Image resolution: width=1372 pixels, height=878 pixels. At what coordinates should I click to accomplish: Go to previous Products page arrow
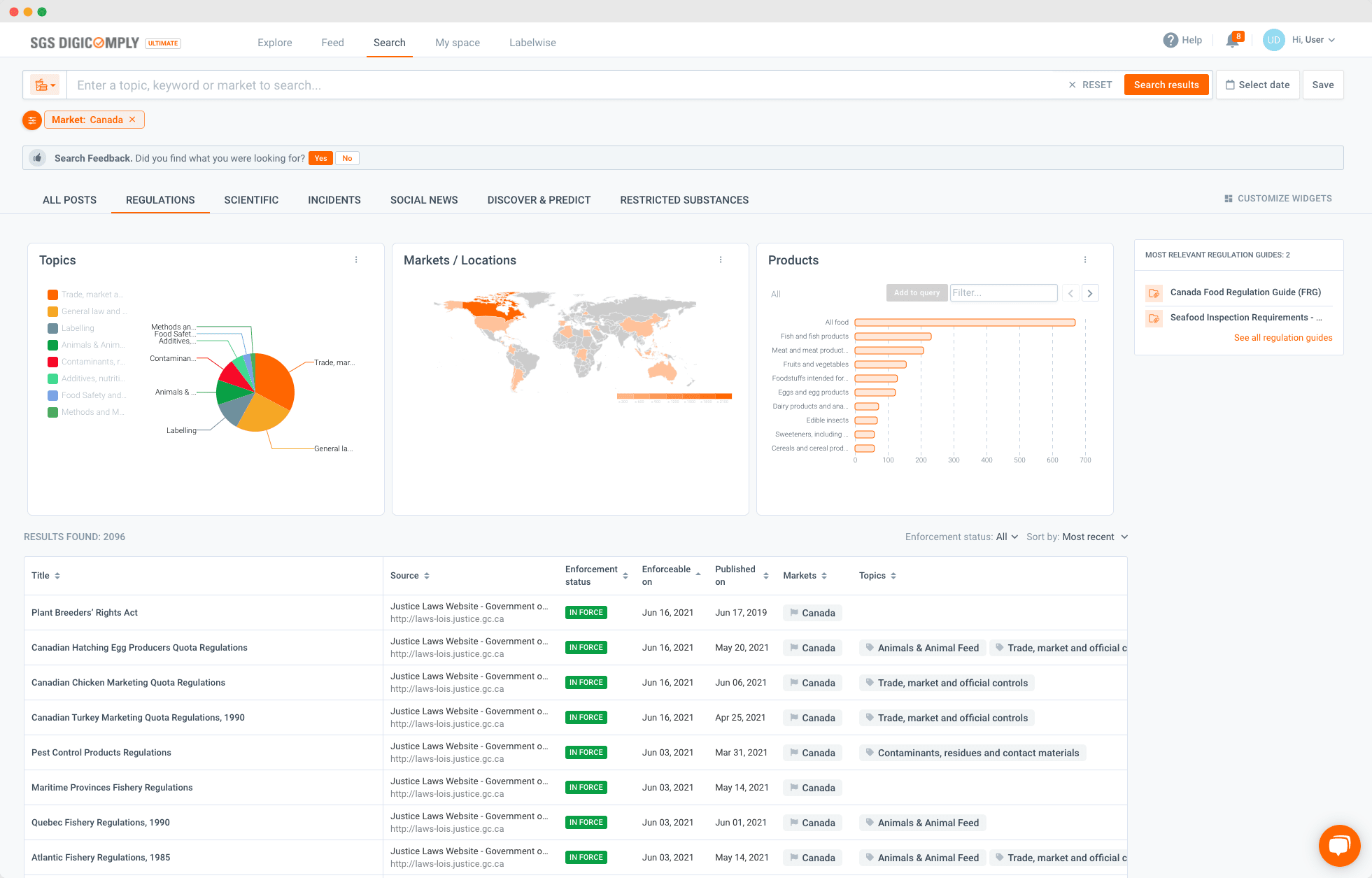point(1070,293)
